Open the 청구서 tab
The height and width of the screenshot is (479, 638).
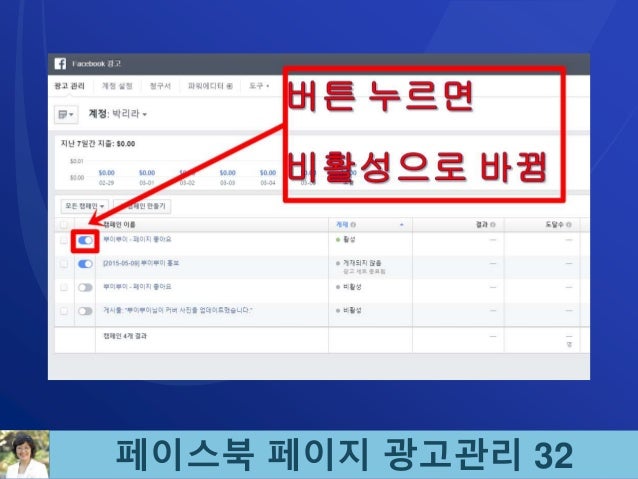(x=160, y=86)
